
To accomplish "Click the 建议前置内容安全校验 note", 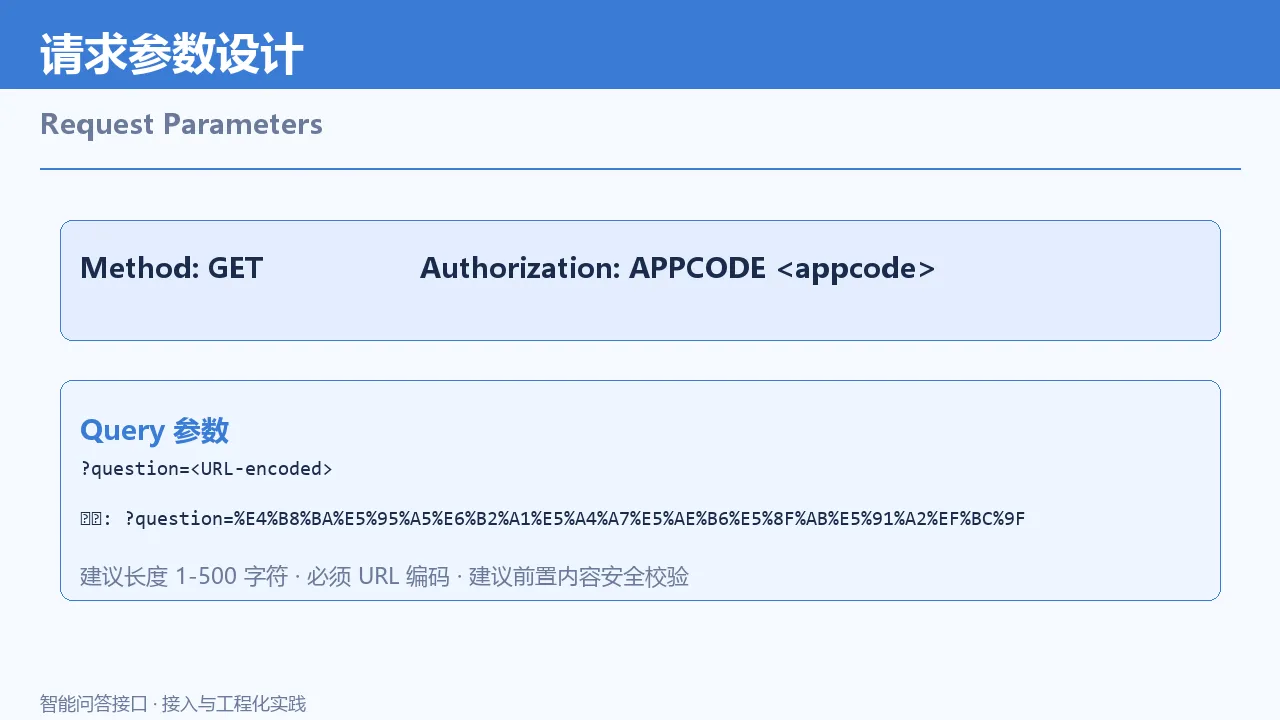I will tap(579, 576).
